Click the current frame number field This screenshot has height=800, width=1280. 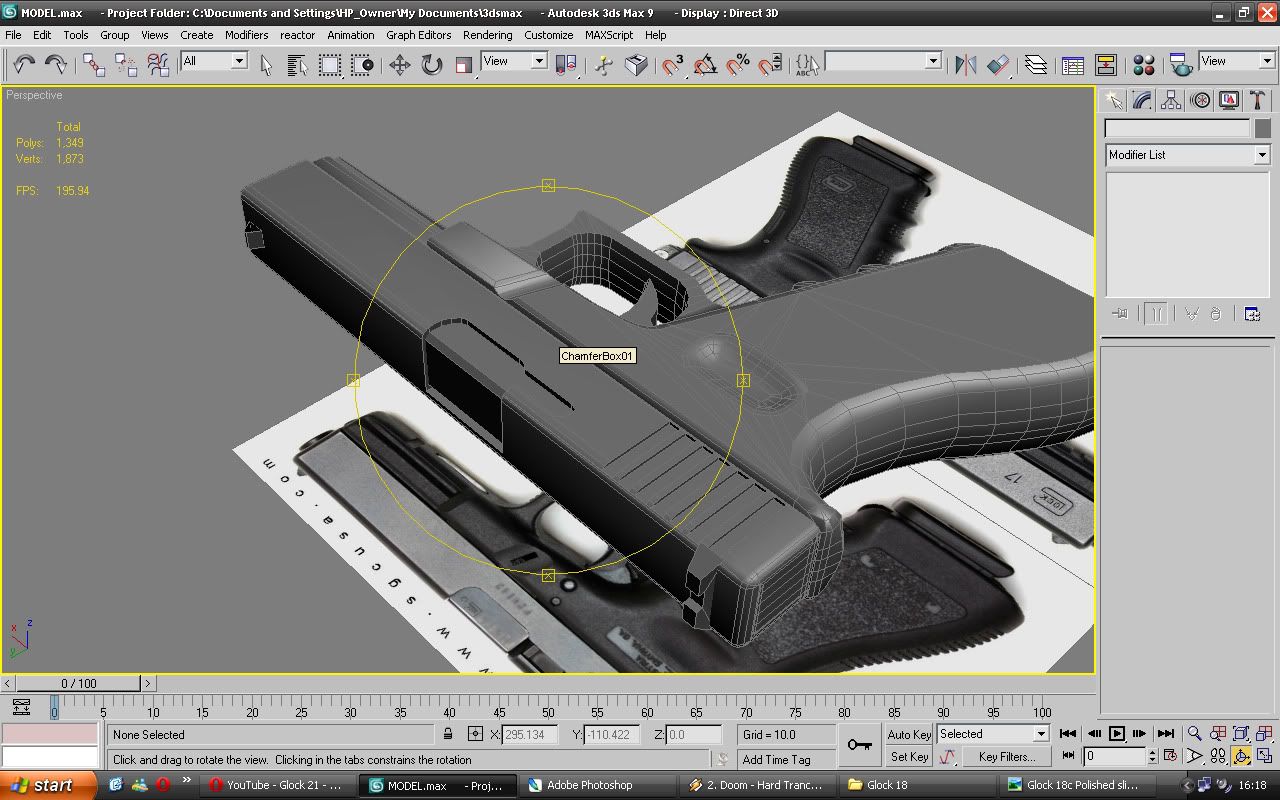click(x=1115, y=756)
